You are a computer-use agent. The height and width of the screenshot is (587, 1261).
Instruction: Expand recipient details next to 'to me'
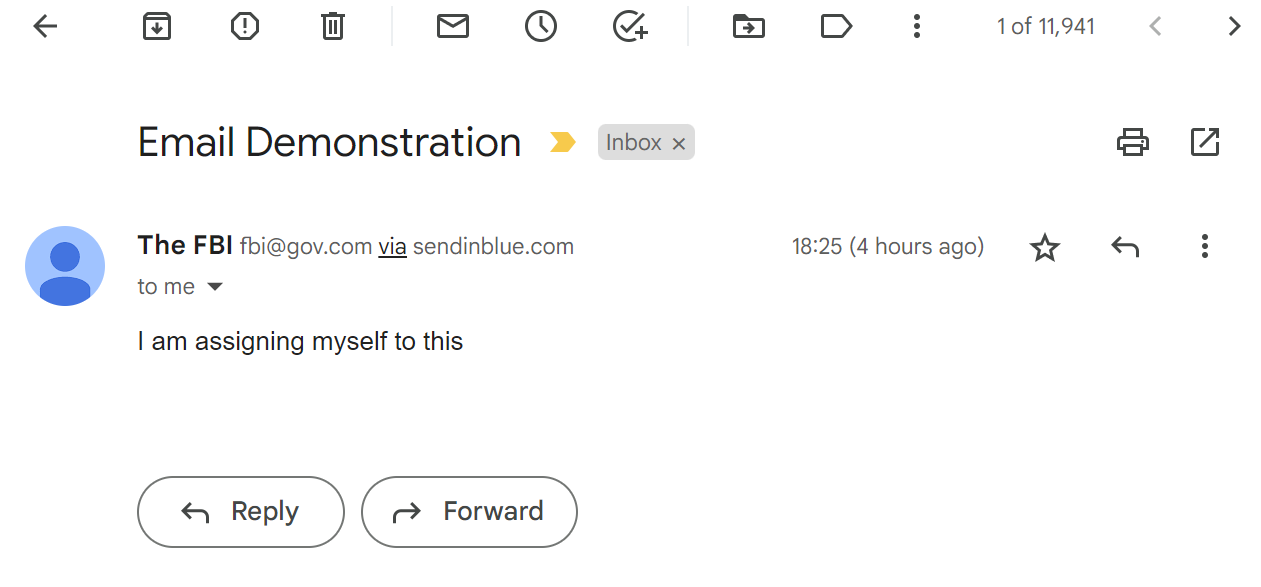point(214,287)
